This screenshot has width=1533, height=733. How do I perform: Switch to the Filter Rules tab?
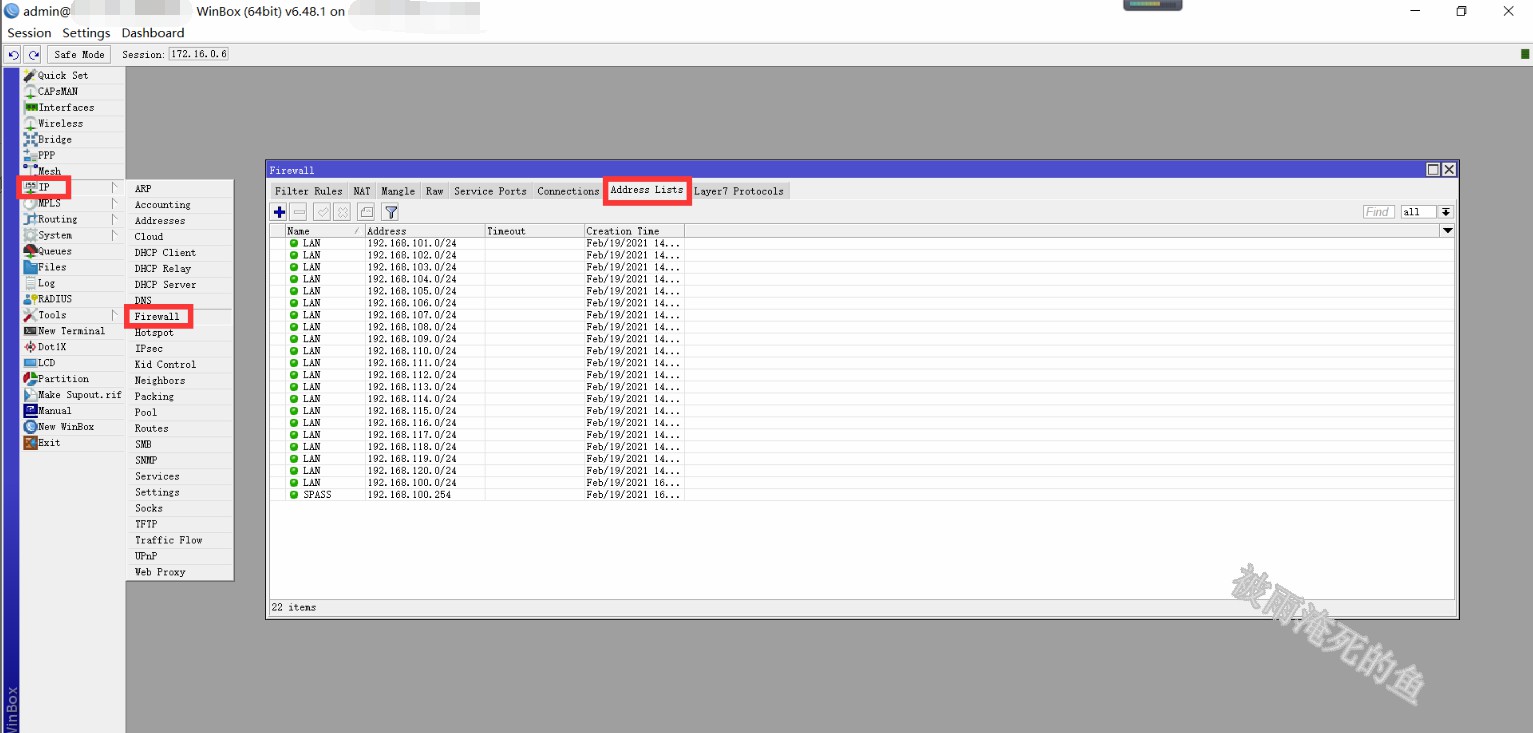(x=308, y=191)
